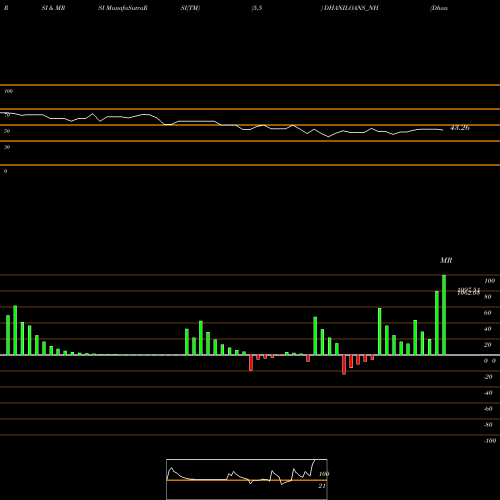Click the tallest green bar under the MR label

click(x=444, y=315)
